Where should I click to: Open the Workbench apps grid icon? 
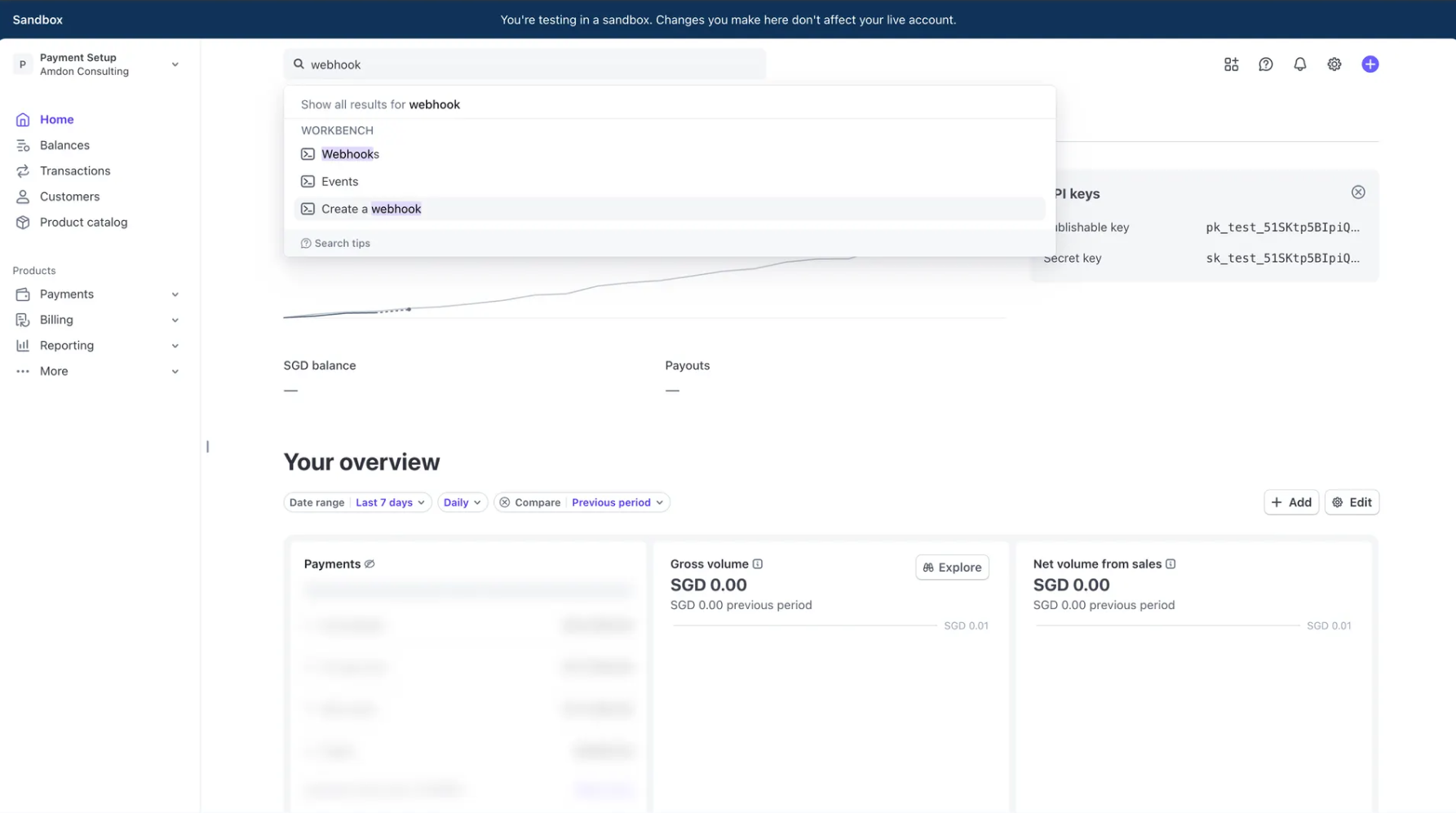[x=1231, y=64]
